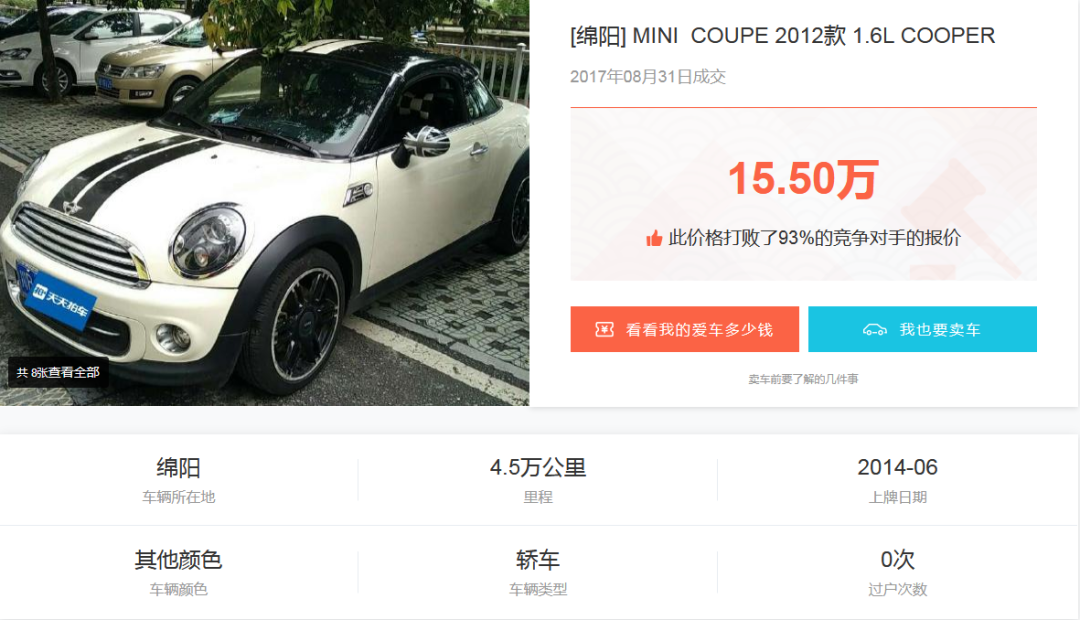Click the 0次 transfer count cell
This screenshot has height=620, width=1080.
(897, 572)
